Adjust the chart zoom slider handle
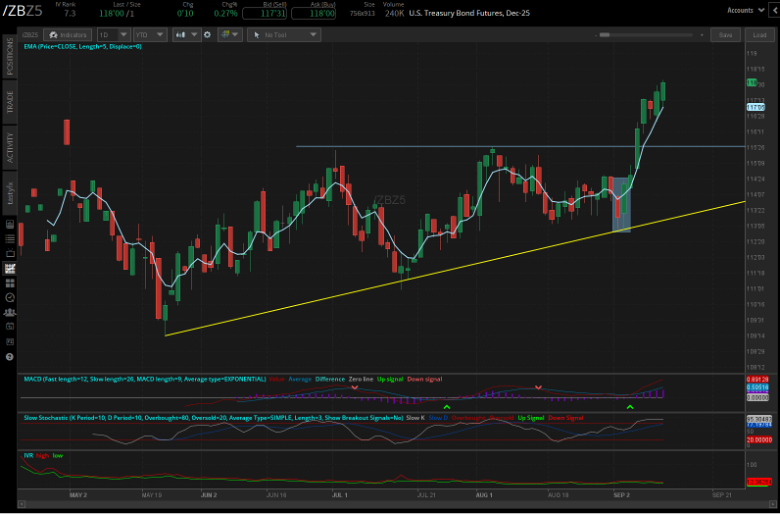The image size is (780, 515). [x=604, y=35]
